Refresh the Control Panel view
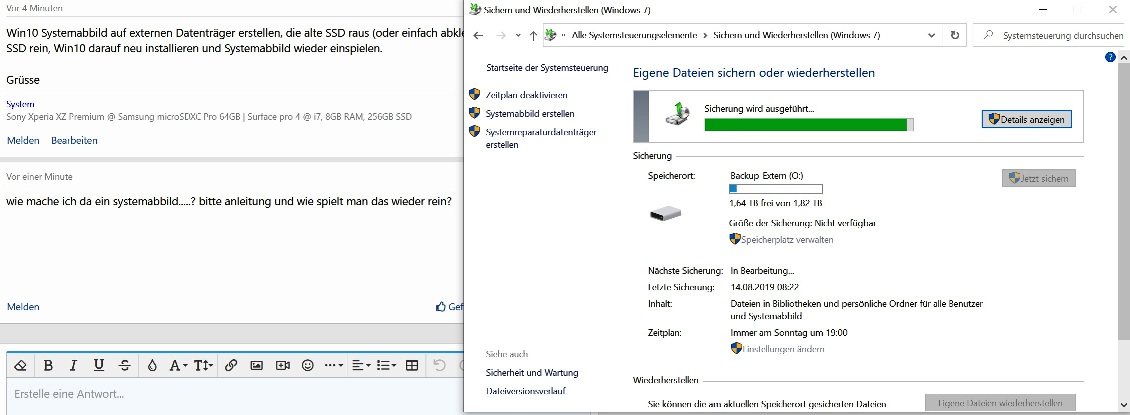 [955, 35]
